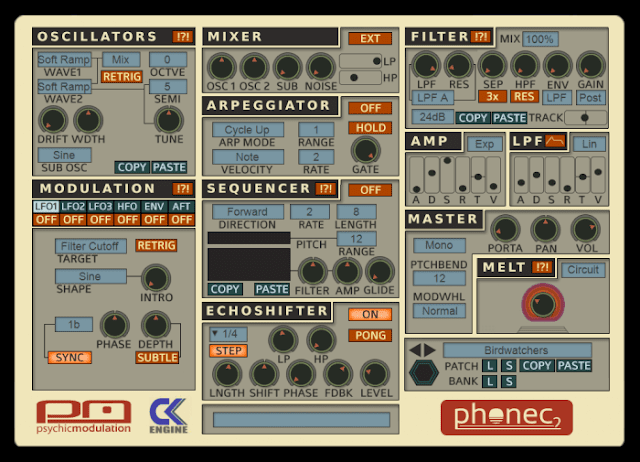This screenshot has width=640, height=462.
Task: Click the mixer LP slider
Action: tap(360, 61)
